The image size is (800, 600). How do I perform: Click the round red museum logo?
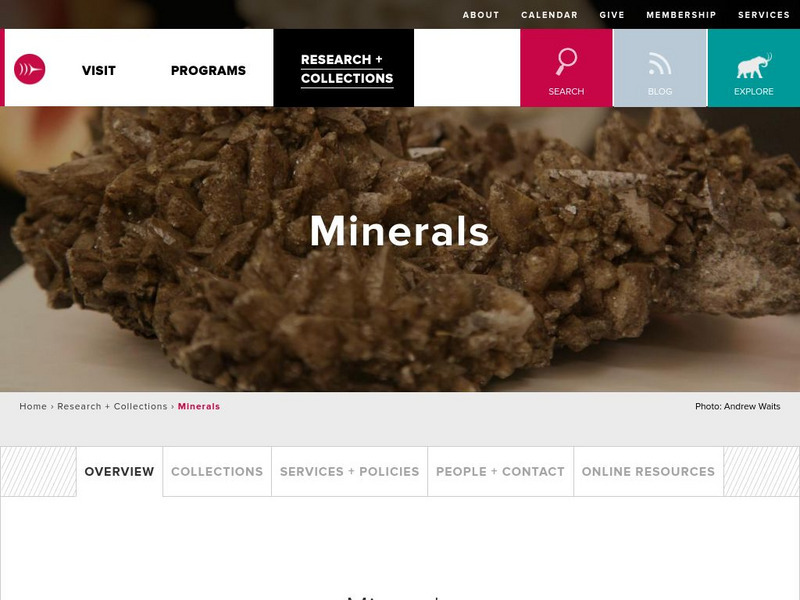(30, 69)
